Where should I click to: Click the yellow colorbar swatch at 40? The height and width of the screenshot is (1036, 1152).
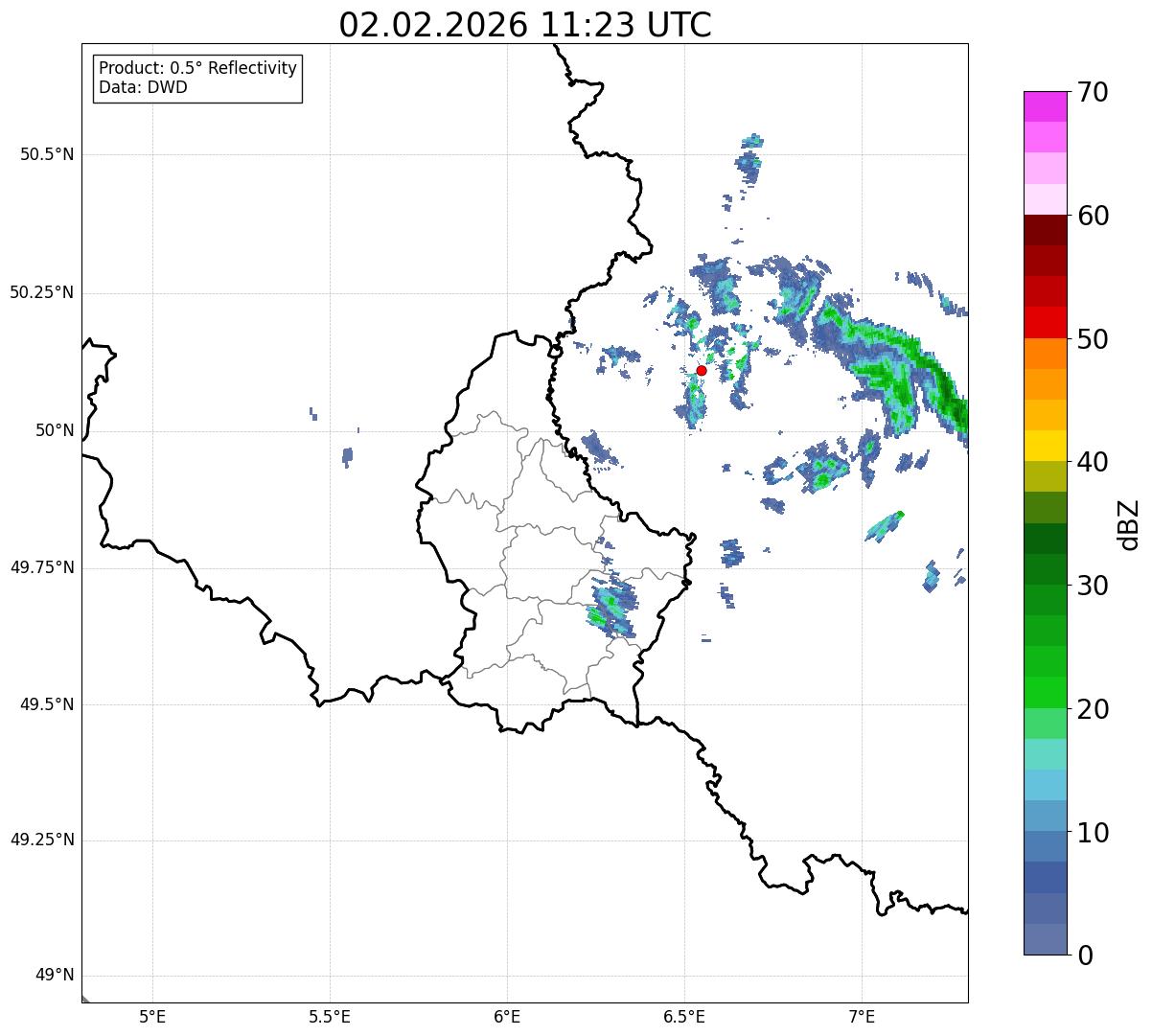coord(1045,446)
